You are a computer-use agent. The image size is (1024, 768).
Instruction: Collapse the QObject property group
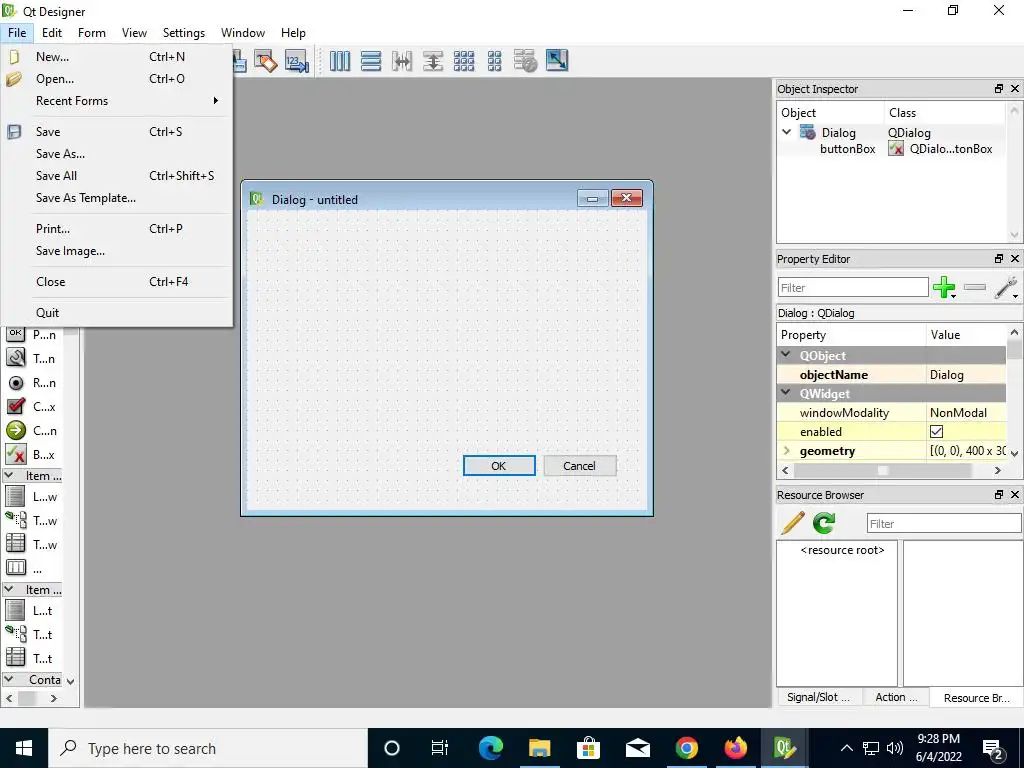786,355
